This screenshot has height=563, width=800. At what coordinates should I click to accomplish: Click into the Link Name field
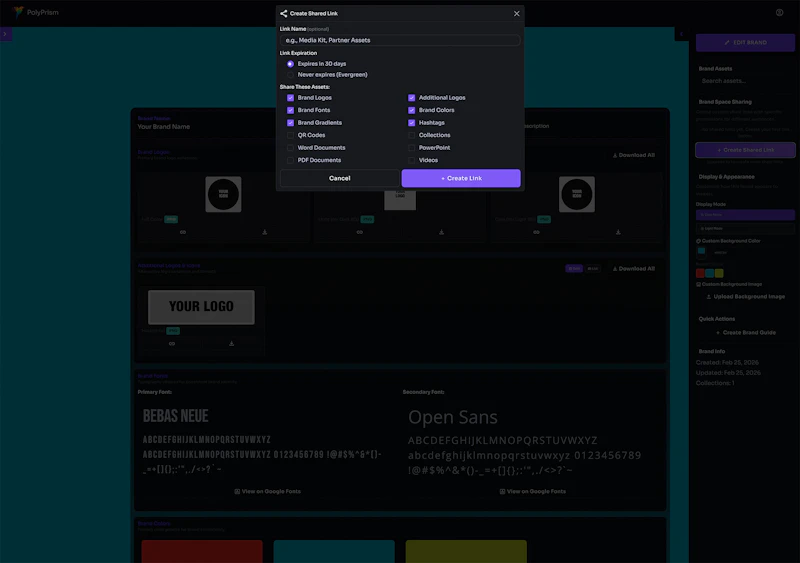(400, 40)
